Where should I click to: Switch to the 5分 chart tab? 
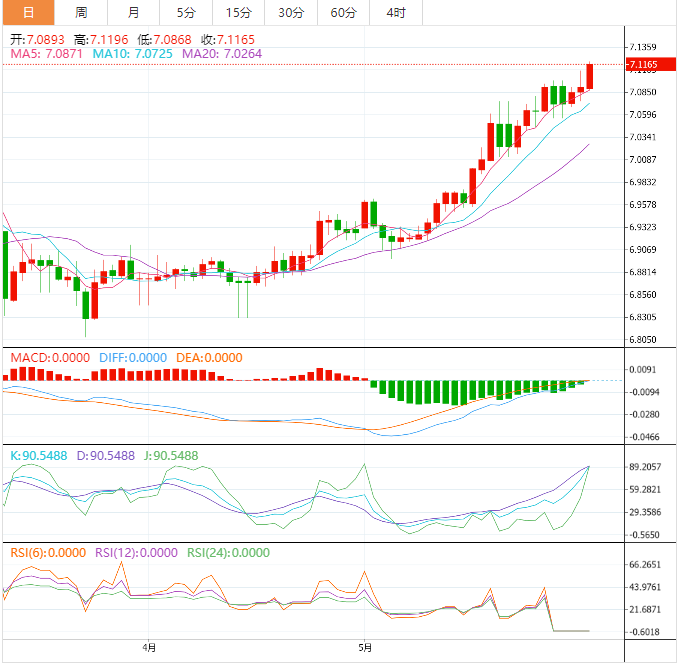coord(186,13)
